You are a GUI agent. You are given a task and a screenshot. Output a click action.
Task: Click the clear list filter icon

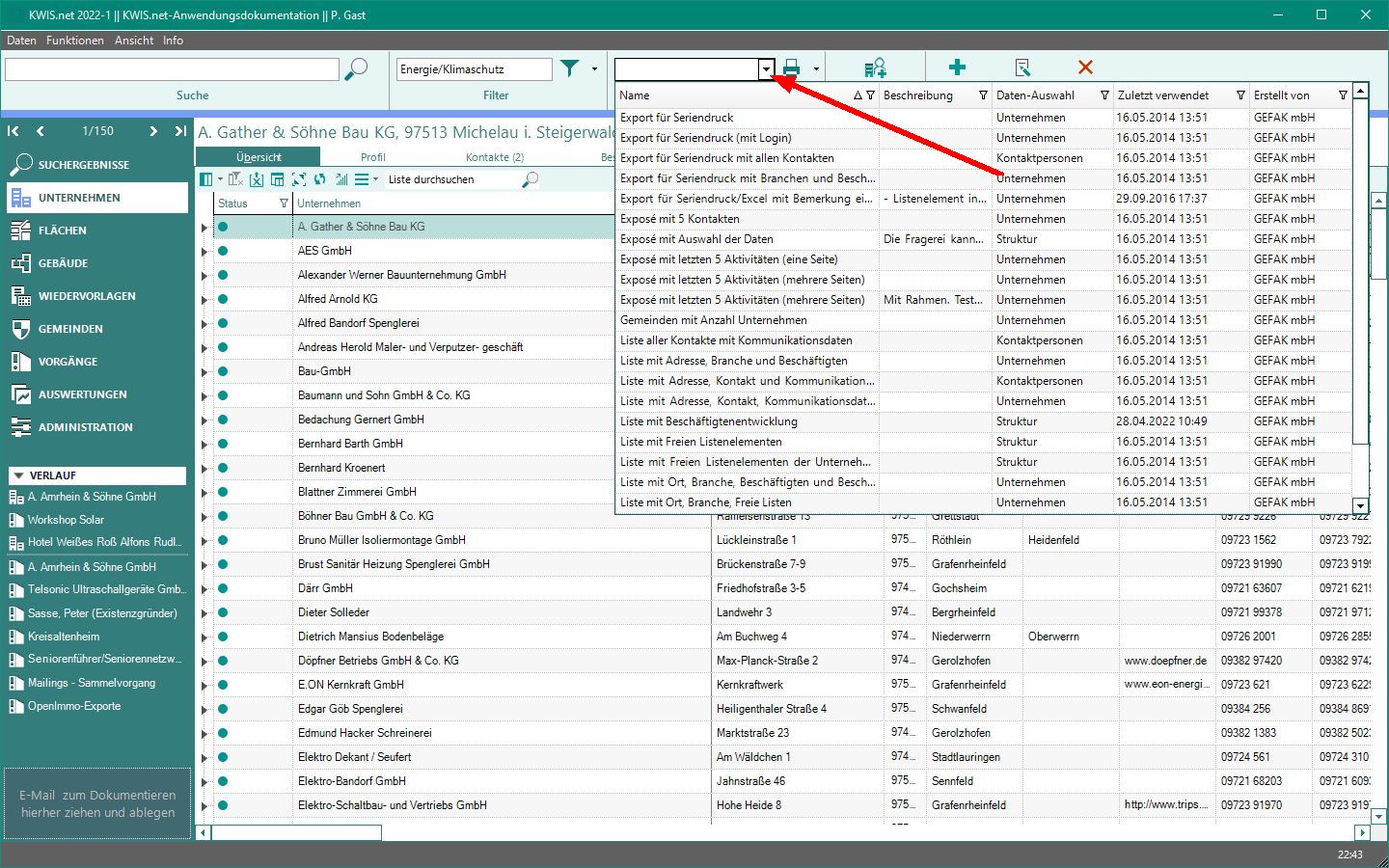[x=235, y=179]
